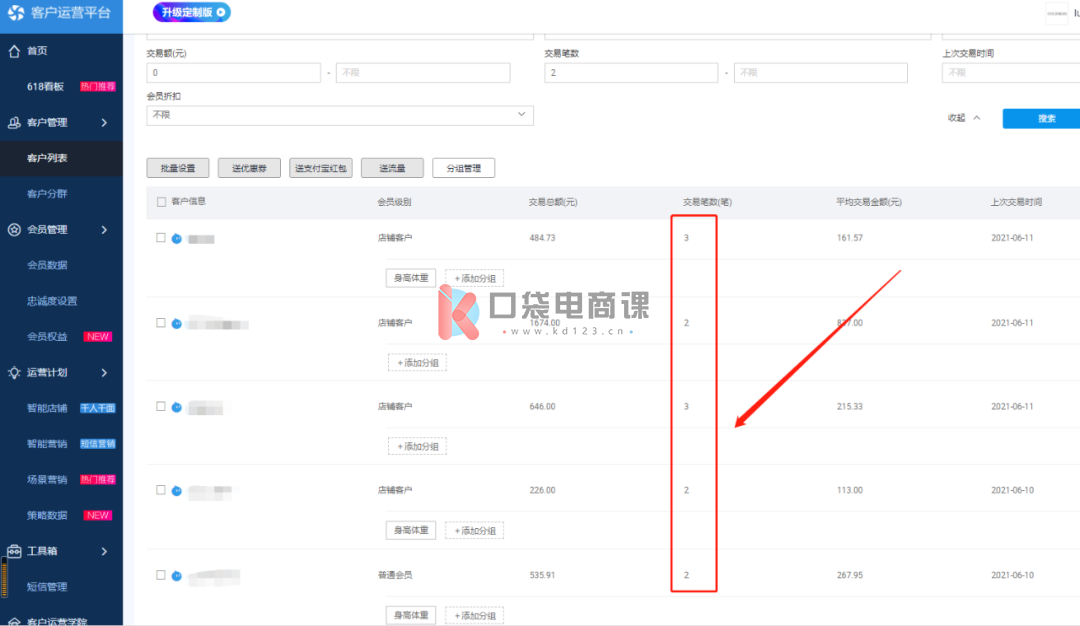Image resolution: width=1080 pixels, height=626 pixels.
Task: Click the 会员管理 star icon in sidebar
Action: (14, 230)
